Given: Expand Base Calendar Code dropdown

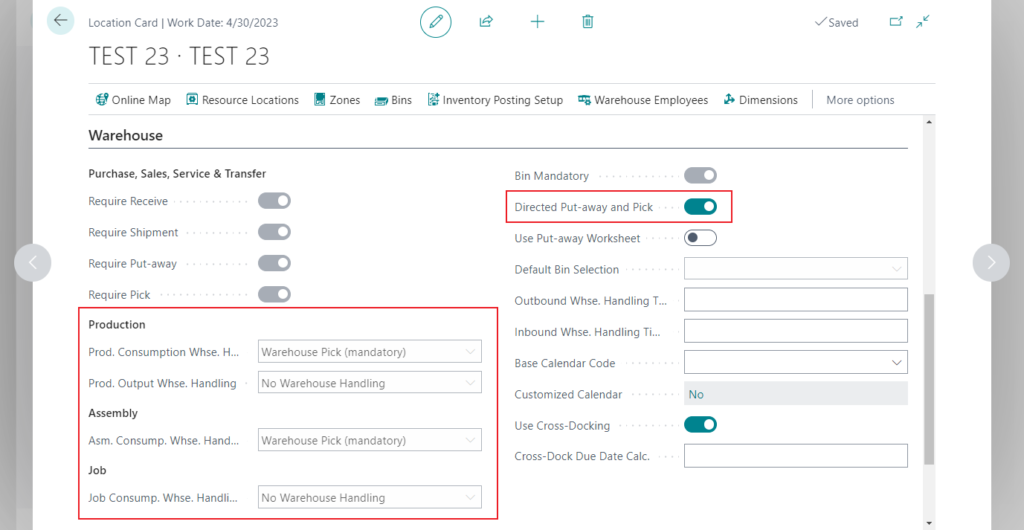Looking at the screenshot, I should [795, 362].
